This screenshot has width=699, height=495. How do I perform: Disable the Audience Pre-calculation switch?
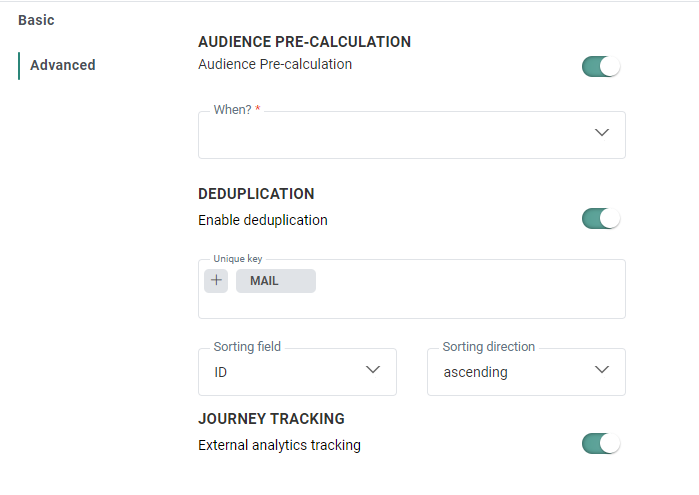(601, 67)
